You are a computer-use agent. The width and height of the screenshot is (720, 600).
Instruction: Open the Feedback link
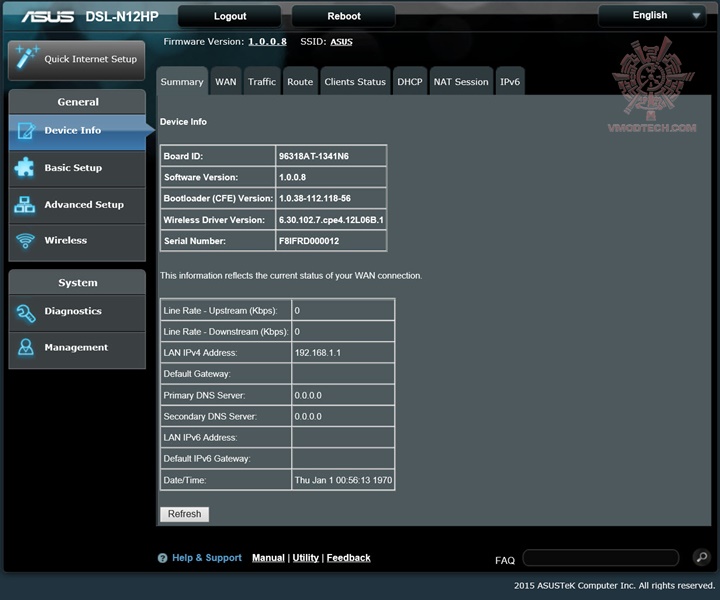(x=349, y=558)
